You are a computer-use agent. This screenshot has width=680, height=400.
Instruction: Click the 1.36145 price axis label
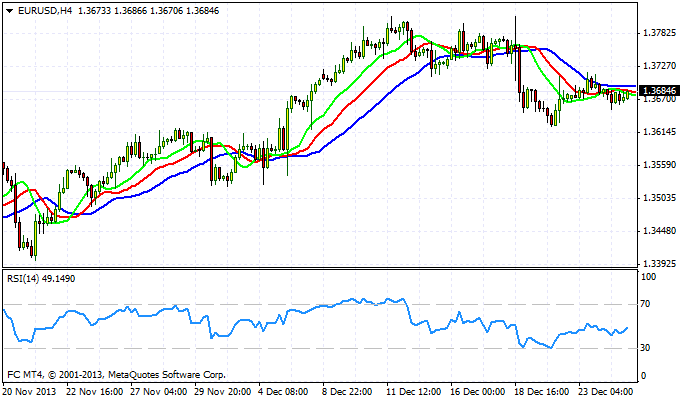click(x=660, y=132)
